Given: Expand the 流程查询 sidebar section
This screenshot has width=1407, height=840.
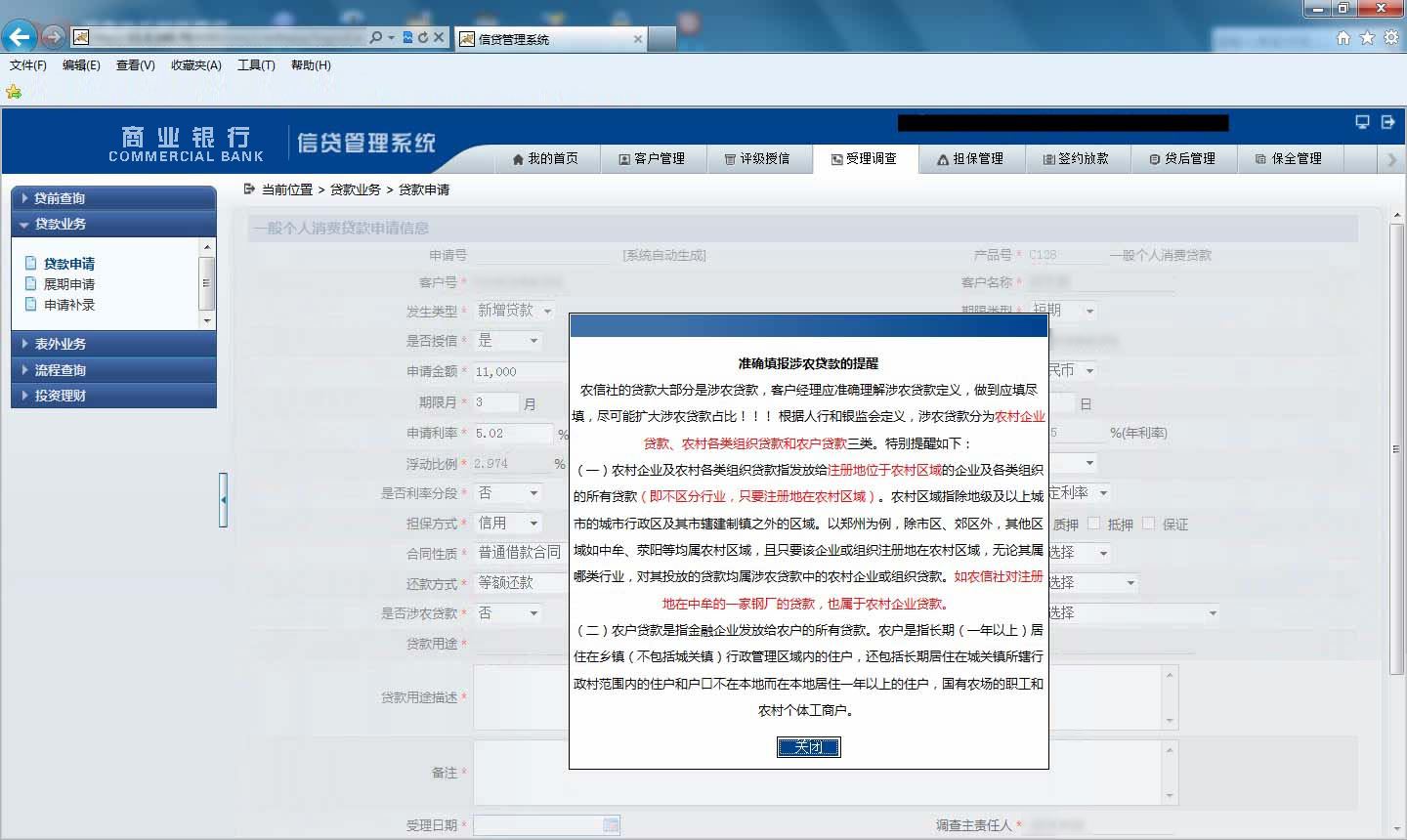Looking at the screenshot, I should tap(113, 370).
